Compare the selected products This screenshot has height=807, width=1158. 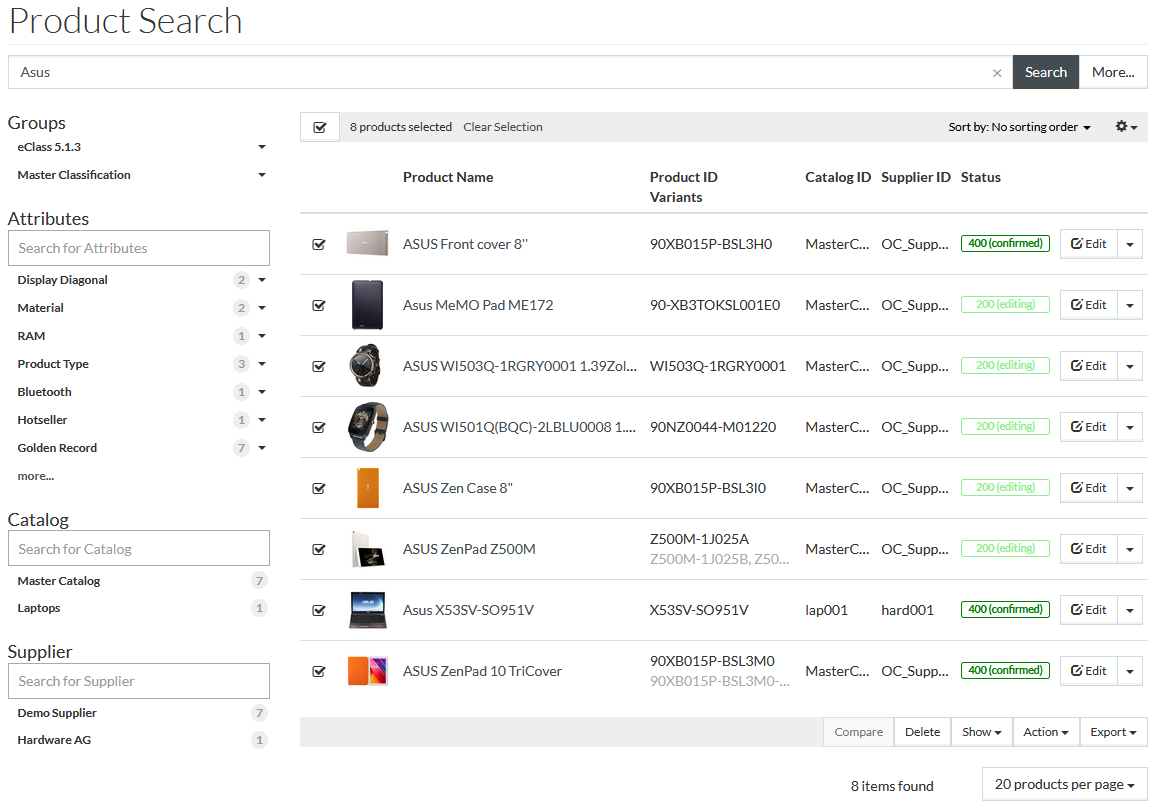(859, 732)
